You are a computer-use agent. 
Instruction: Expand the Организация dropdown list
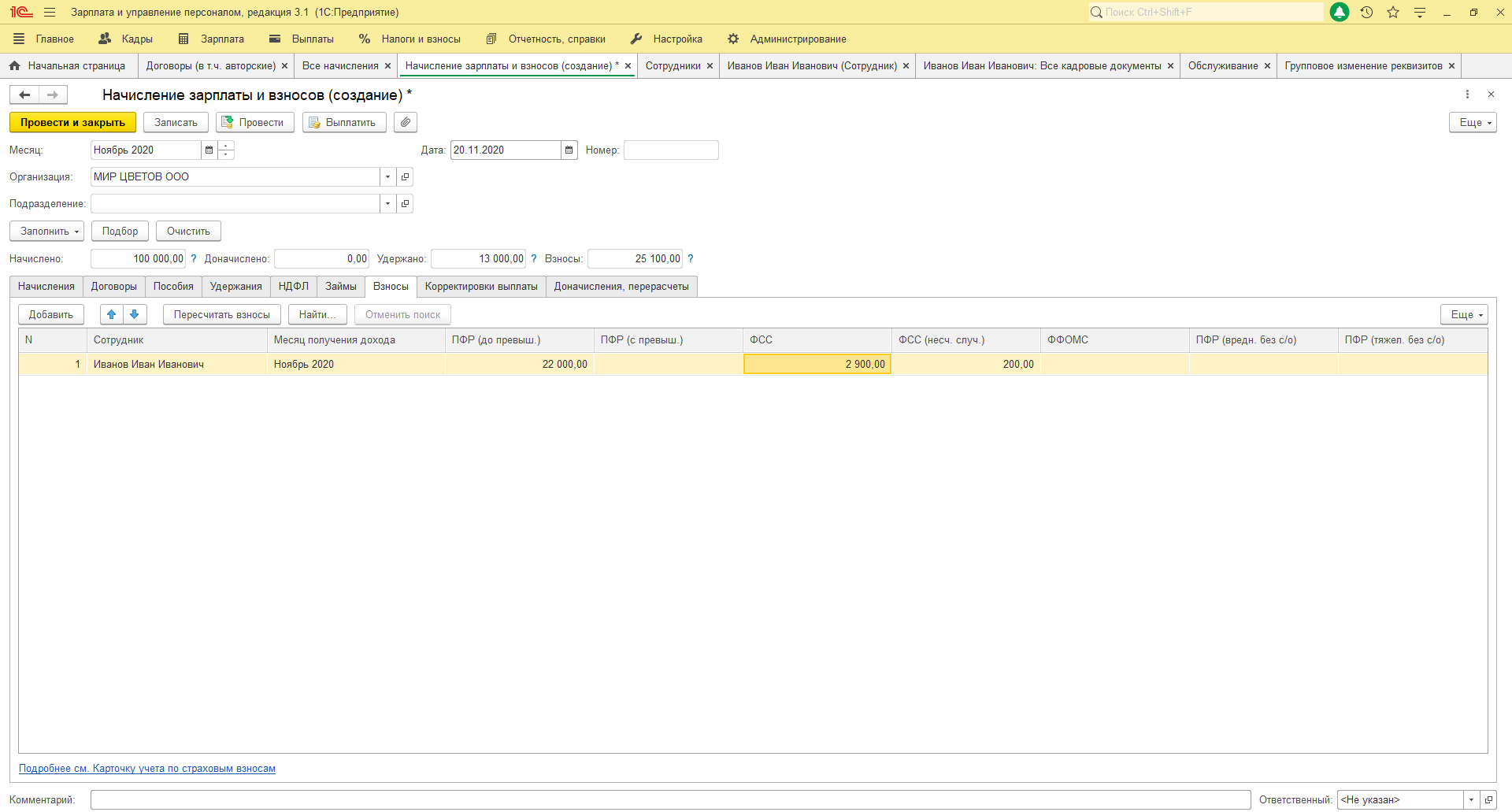[x=387, y=177]
